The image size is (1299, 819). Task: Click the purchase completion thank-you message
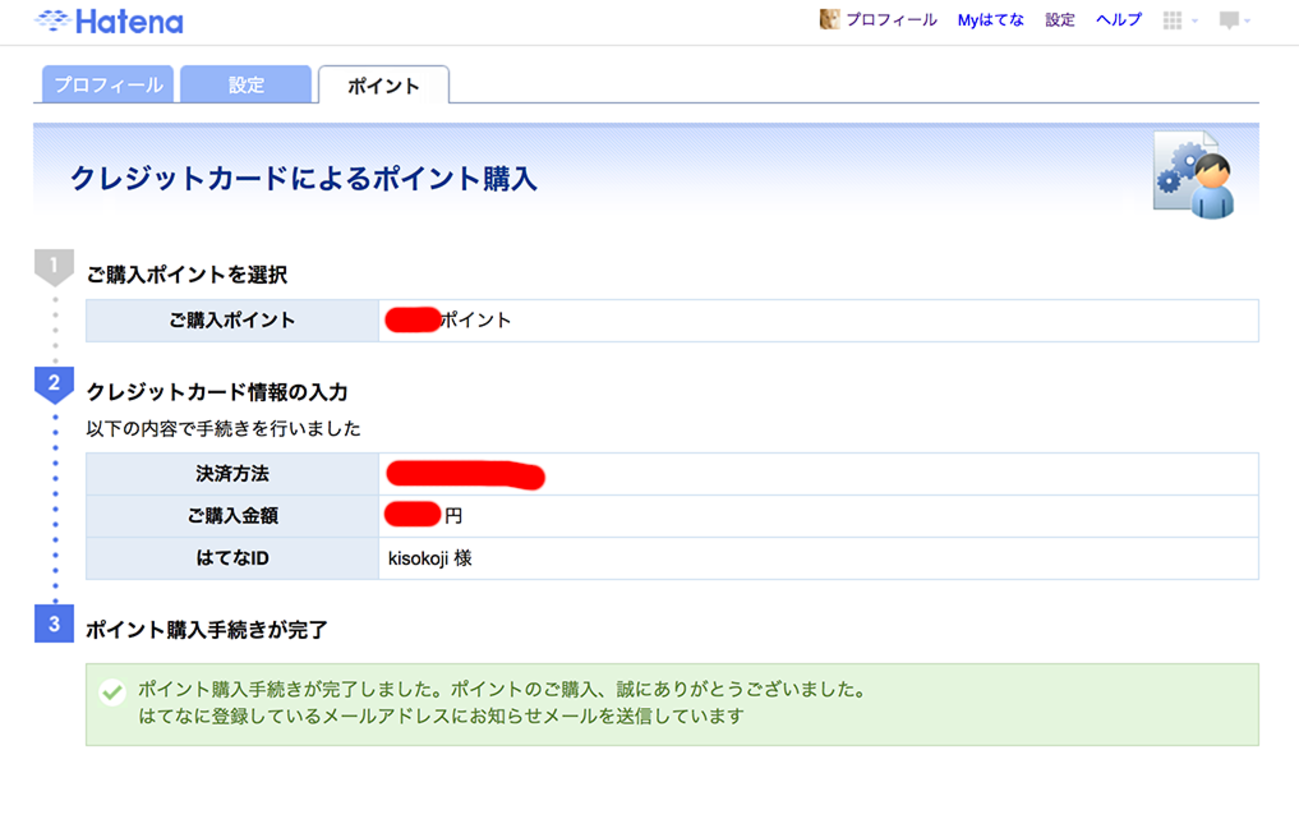[x=501, y=690]
